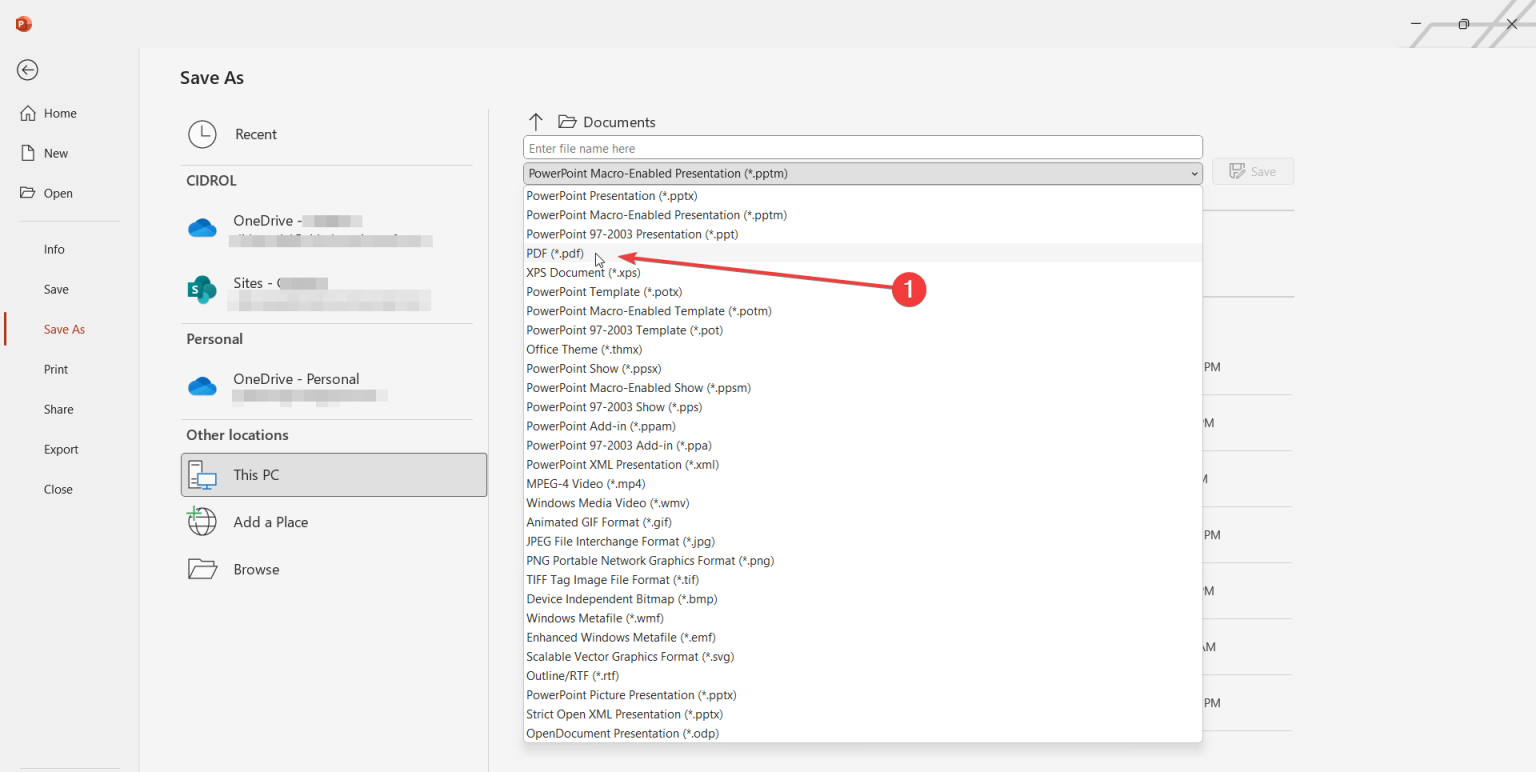Select PowerPoint Template (*.potx)
Viewport: 1536px width, 772px height.
point(862,292)
